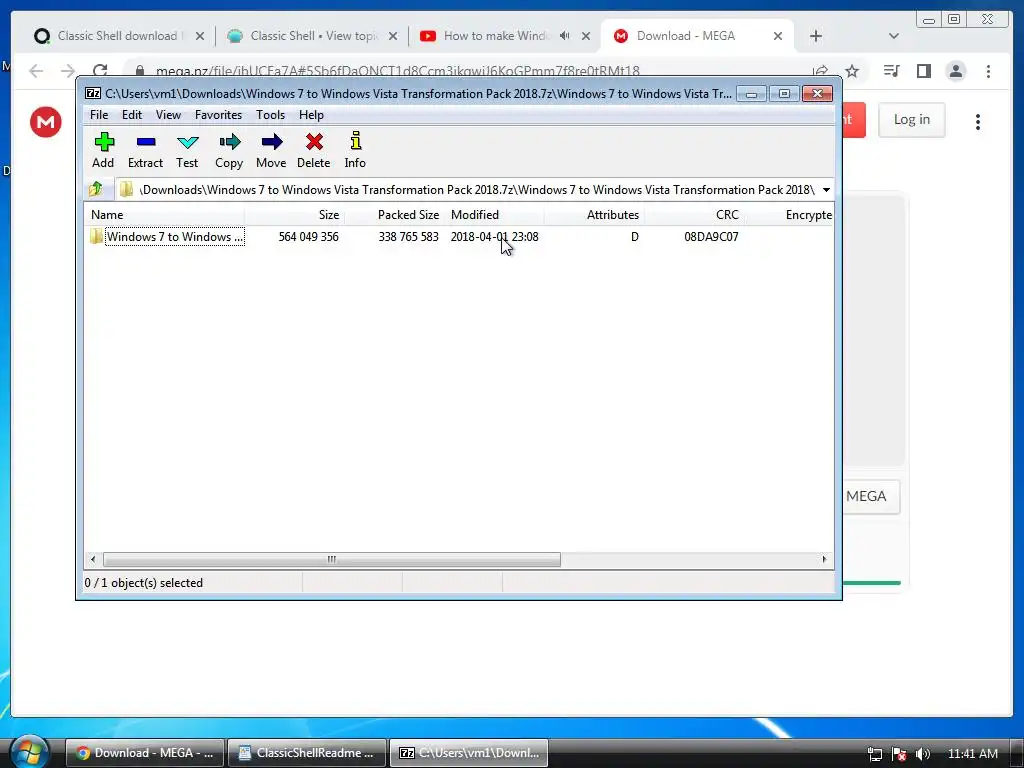Select the Windows 7 to Windows folder row
1024x768 pixels.
(458, 236)
